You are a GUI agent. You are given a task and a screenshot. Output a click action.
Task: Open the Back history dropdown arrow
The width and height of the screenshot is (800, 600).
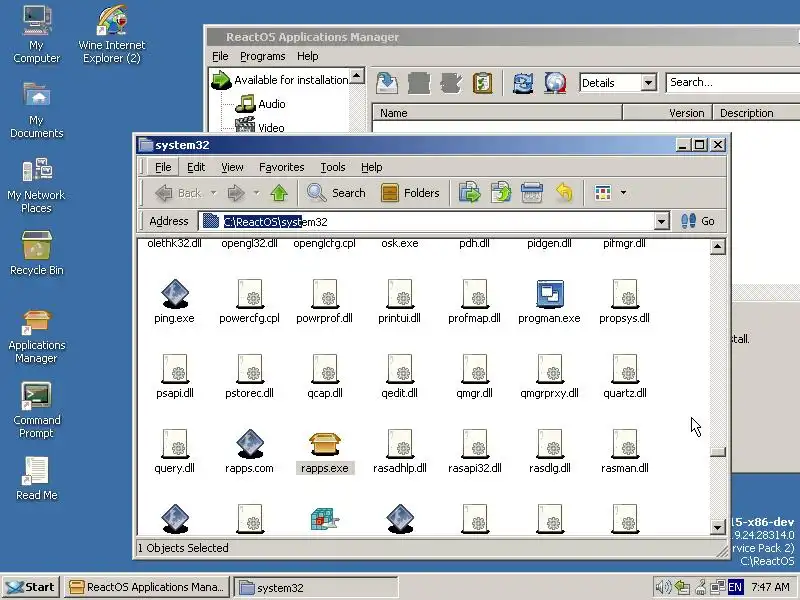[213, 193]
